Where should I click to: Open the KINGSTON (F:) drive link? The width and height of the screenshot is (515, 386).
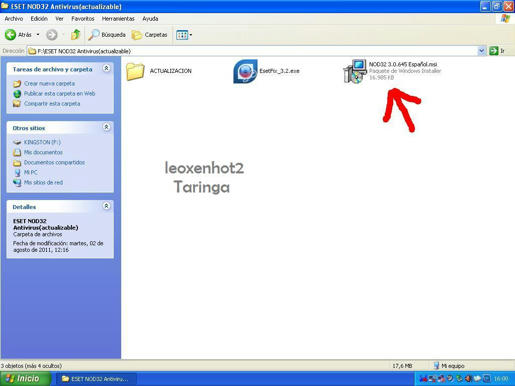coord(42,142)
